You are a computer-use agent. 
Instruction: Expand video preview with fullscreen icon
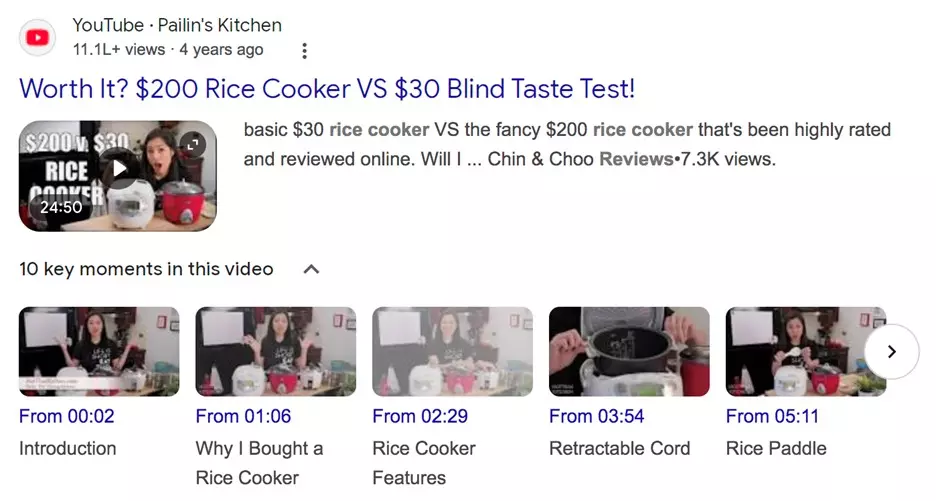coord(192,145)
